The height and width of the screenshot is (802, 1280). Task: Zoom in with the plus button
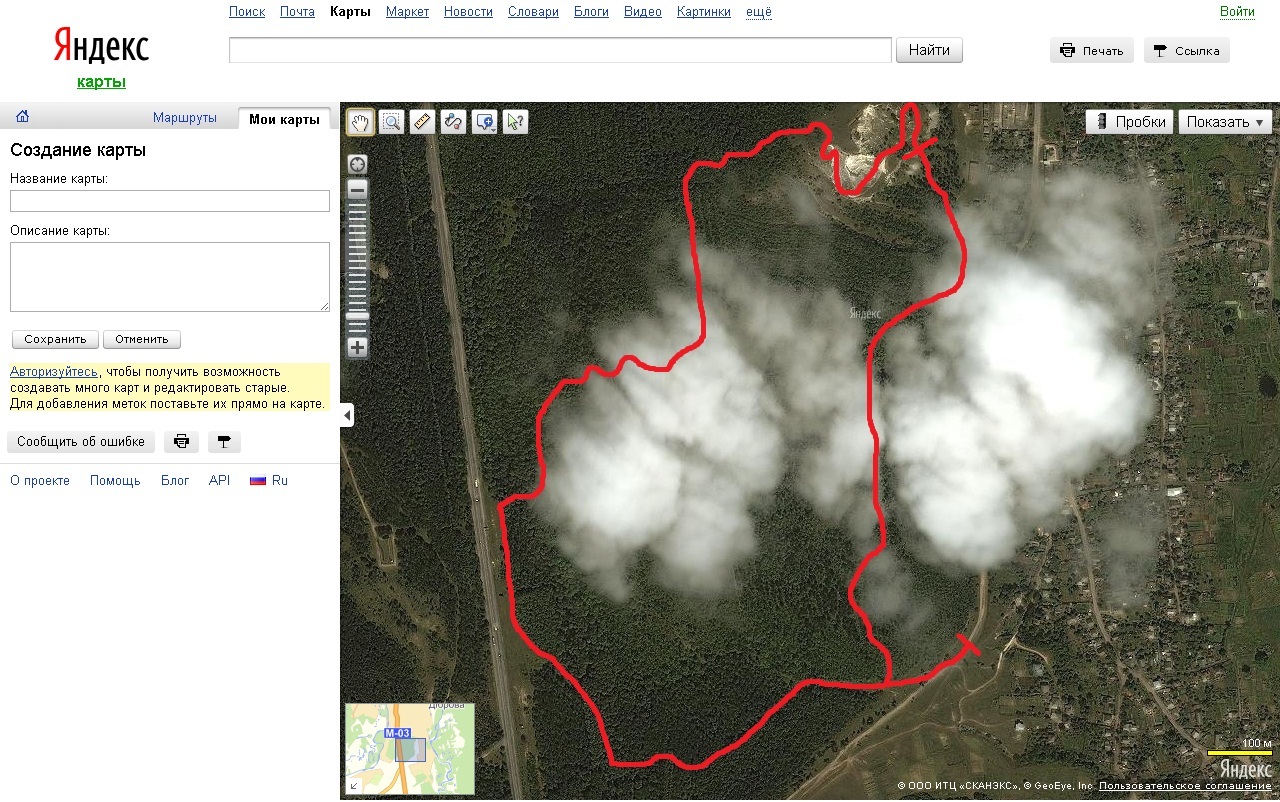(x=357, y=348)
